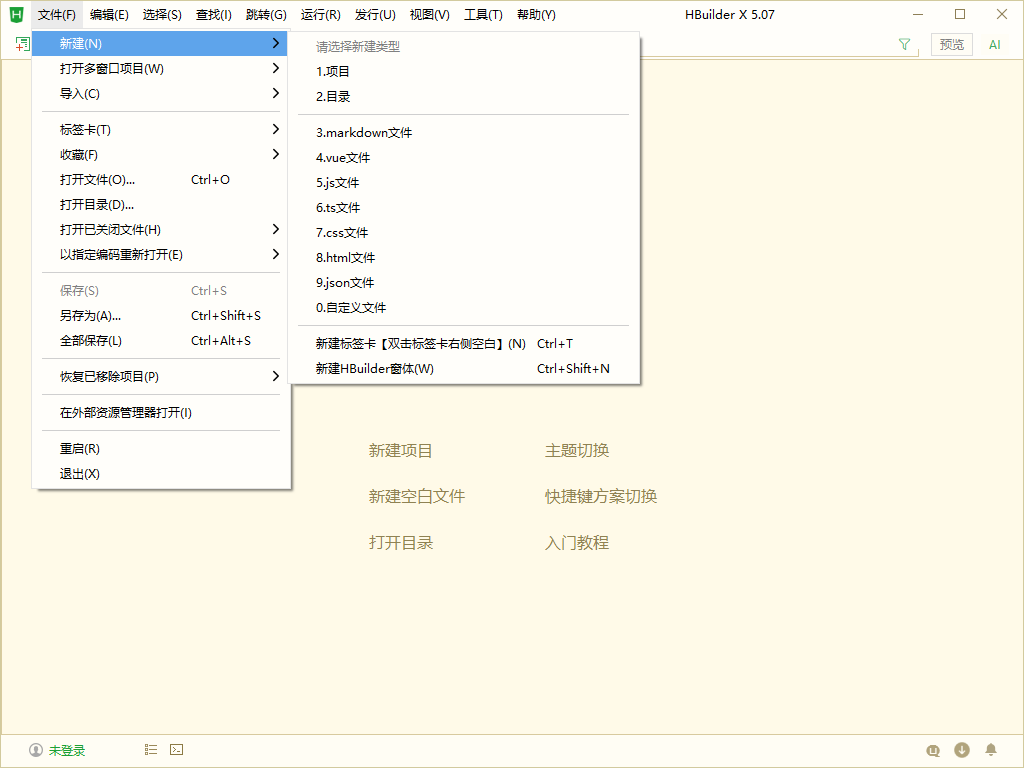Image resolution: width=1024 pixels, height=768 pixels.
Task: Click the HBuilder X logo icon
Action: [x=16, y=14]
